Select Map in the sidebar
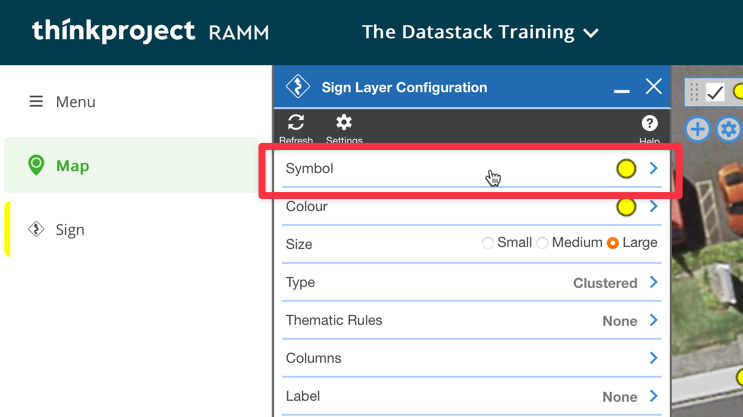Image resolution: width=743 pixels, height=417 pixels. (132, 165)
